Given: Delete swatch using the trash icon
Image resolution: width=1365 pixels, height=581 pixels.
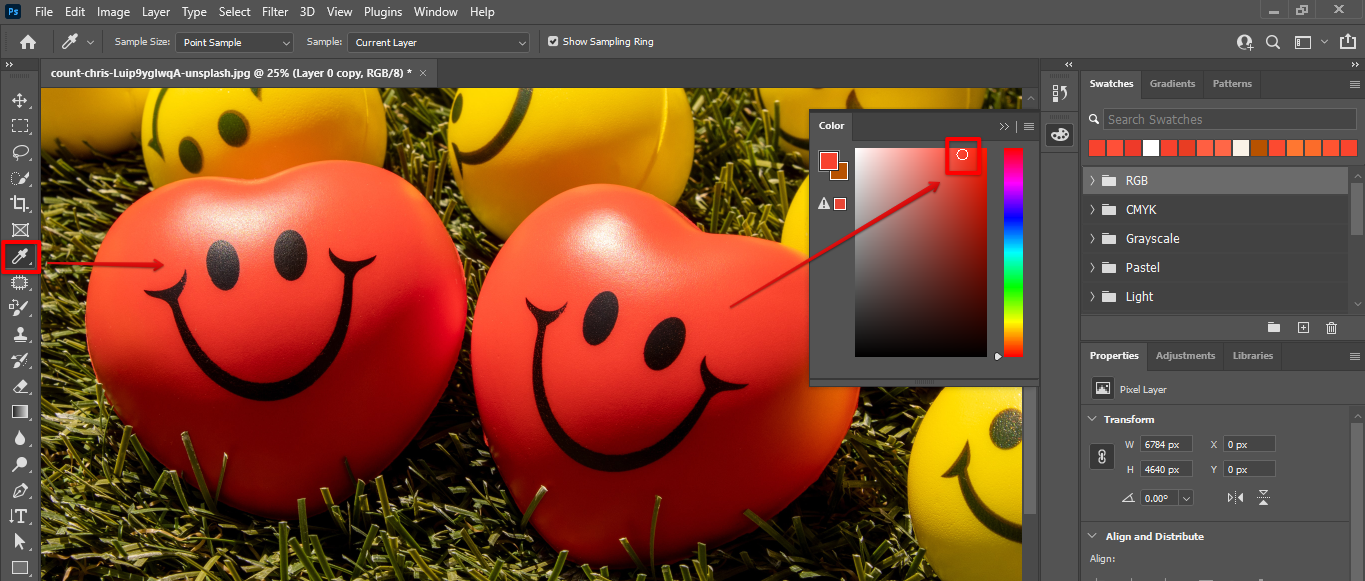Looking at the screenshot, I should tap(1331, 327).
